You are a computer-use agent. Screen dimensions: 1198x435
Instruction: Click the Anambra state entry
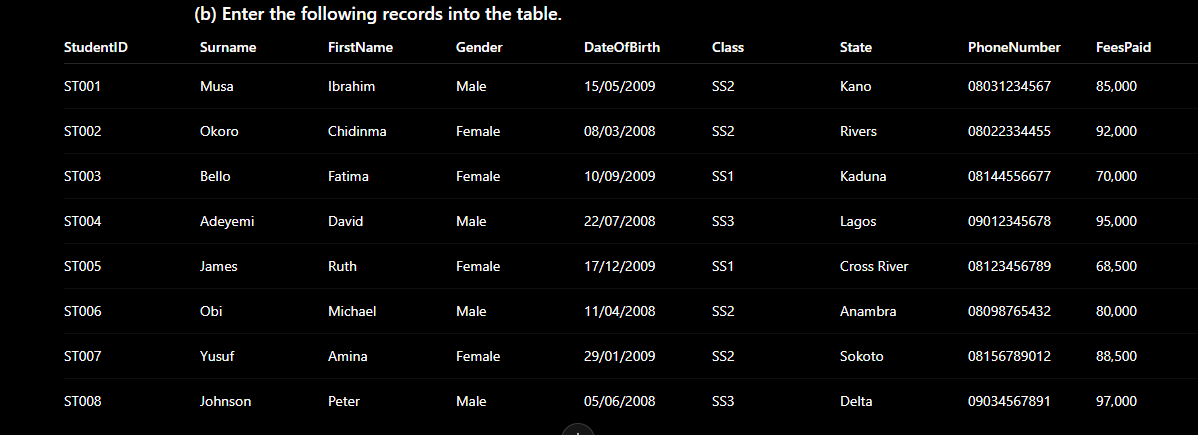868,312
